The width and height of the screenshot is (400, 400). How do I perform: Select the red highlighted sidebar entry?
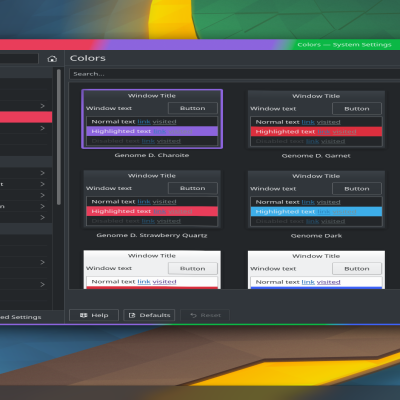point(26,117)
